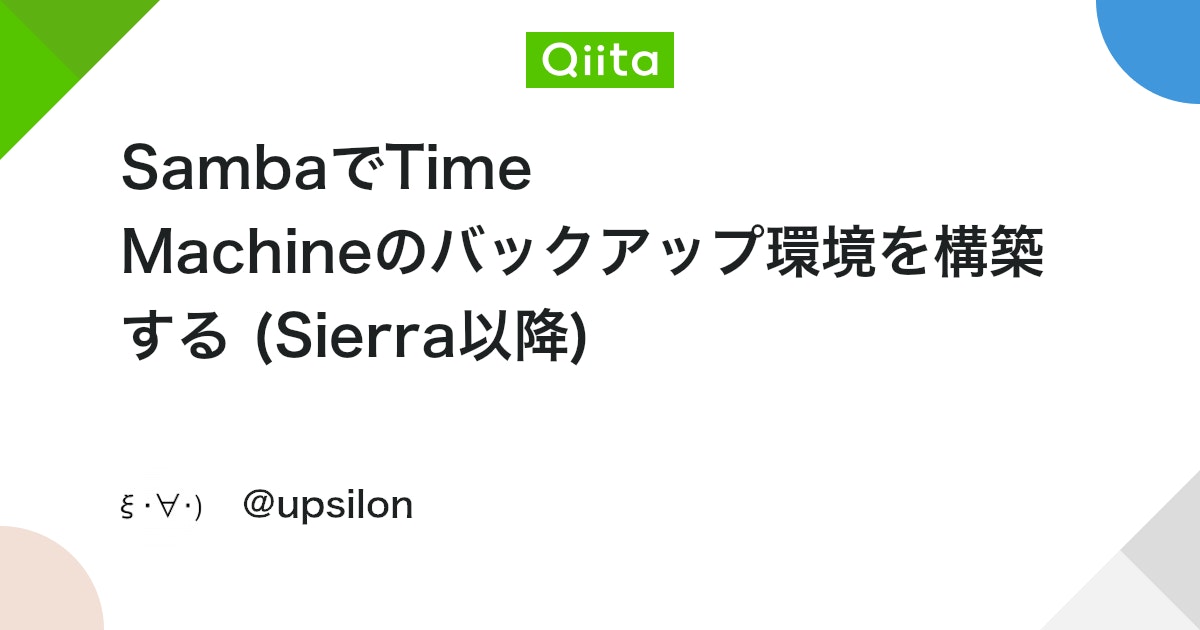The image size is (1200, 630).
Task: Click the author avatar kaomoji icon
Action: [161, 507]
